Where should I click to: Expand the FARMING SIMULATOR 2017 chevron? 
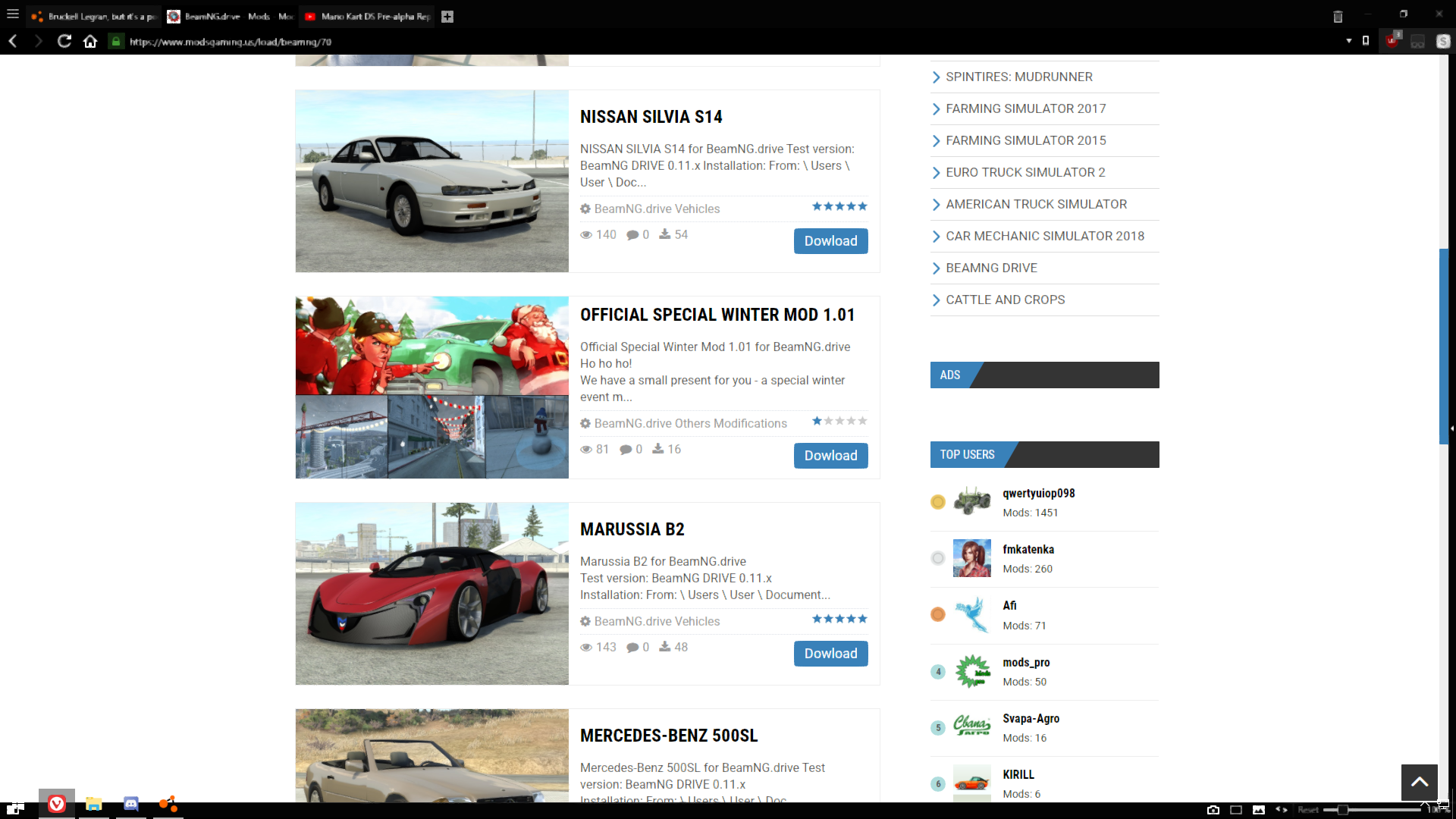click(x=936, y=109)
